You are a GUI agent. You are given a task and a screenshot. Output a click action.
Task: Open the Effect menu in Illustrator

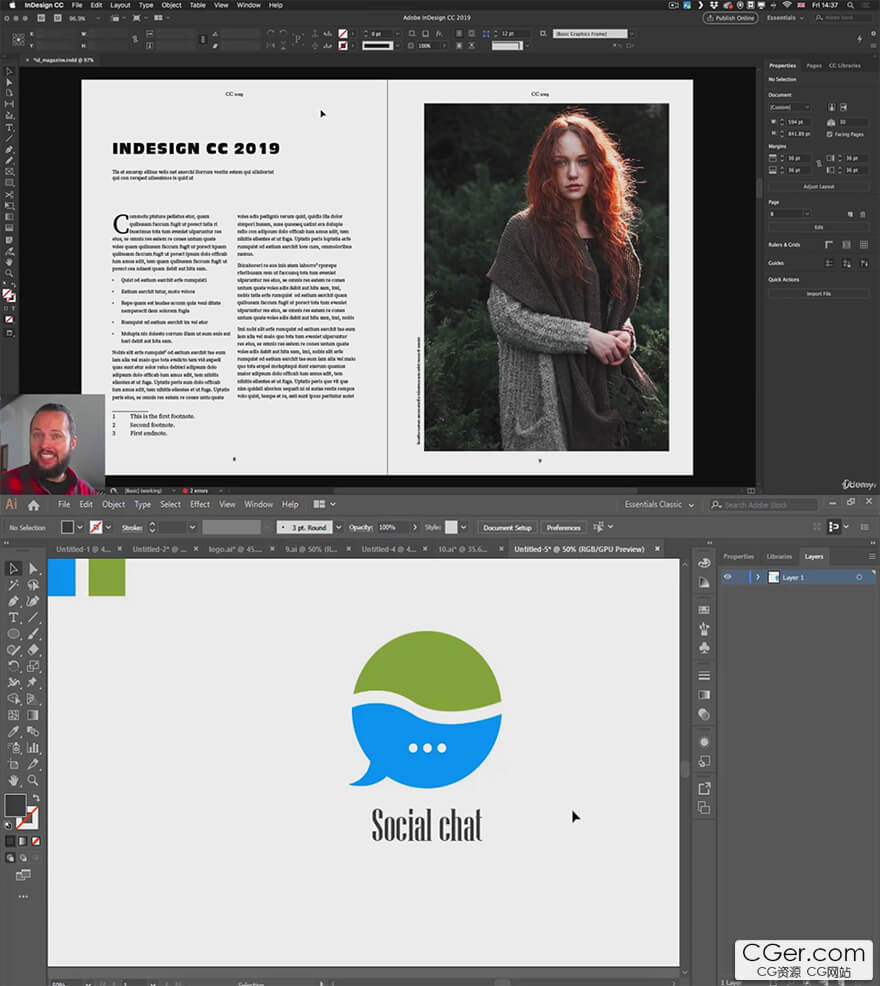pyautogui.click(x=199, y=504)
